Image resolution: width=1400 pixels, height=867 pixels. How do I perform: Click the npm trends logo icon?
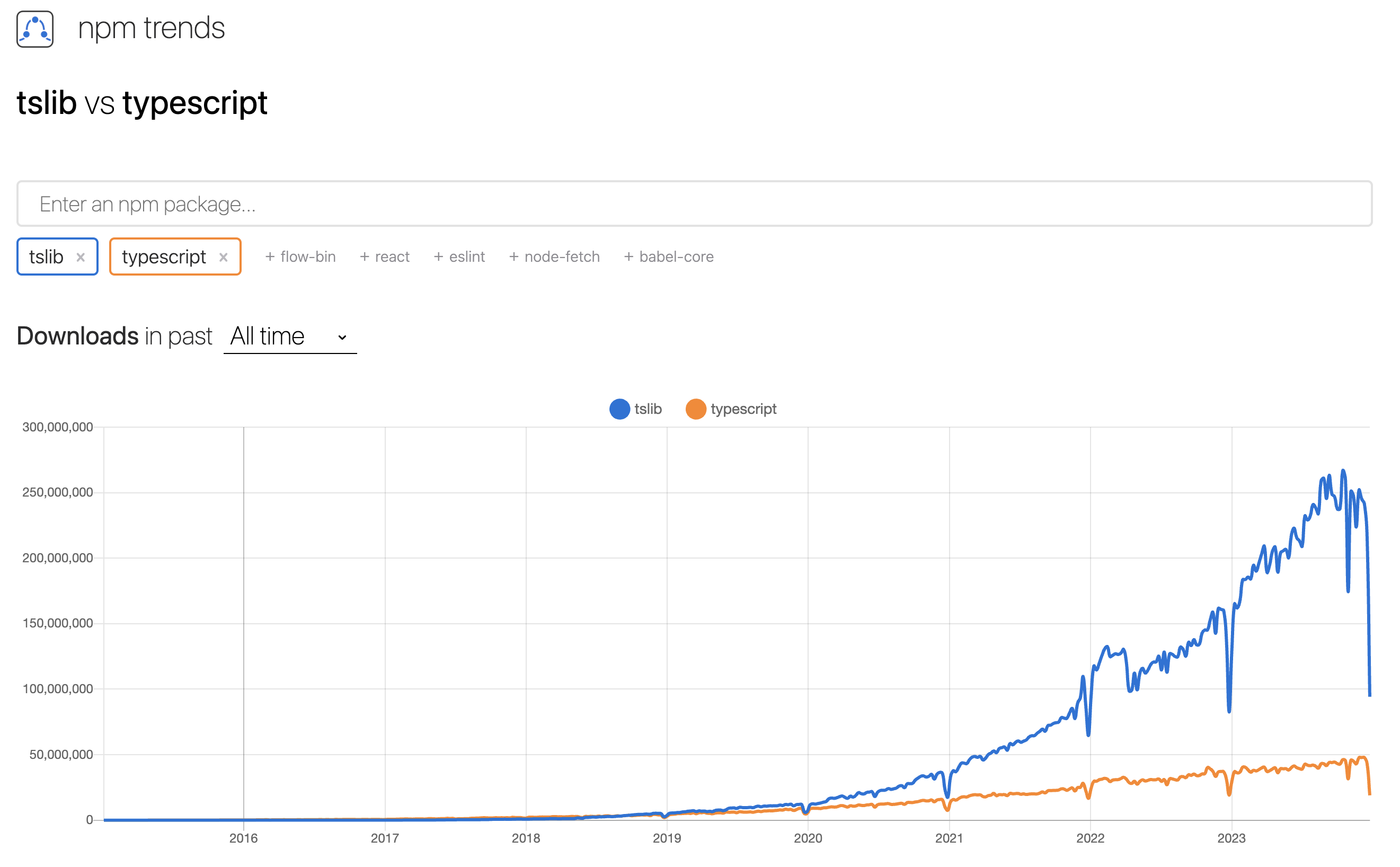point(35,29)
